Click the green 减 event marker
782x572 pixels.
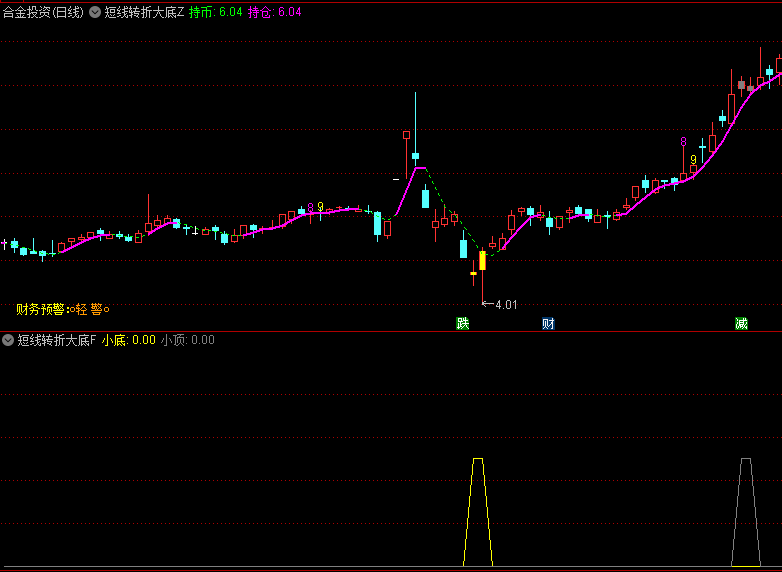pyautogui.click(x=741, y=323)
